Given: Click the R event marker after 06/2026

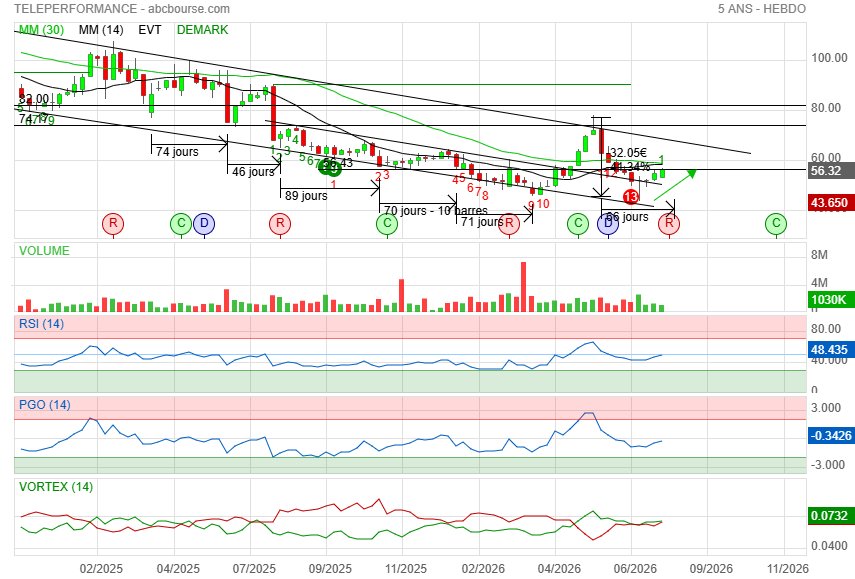Looking at the screenshot, I should coord(669,224).
